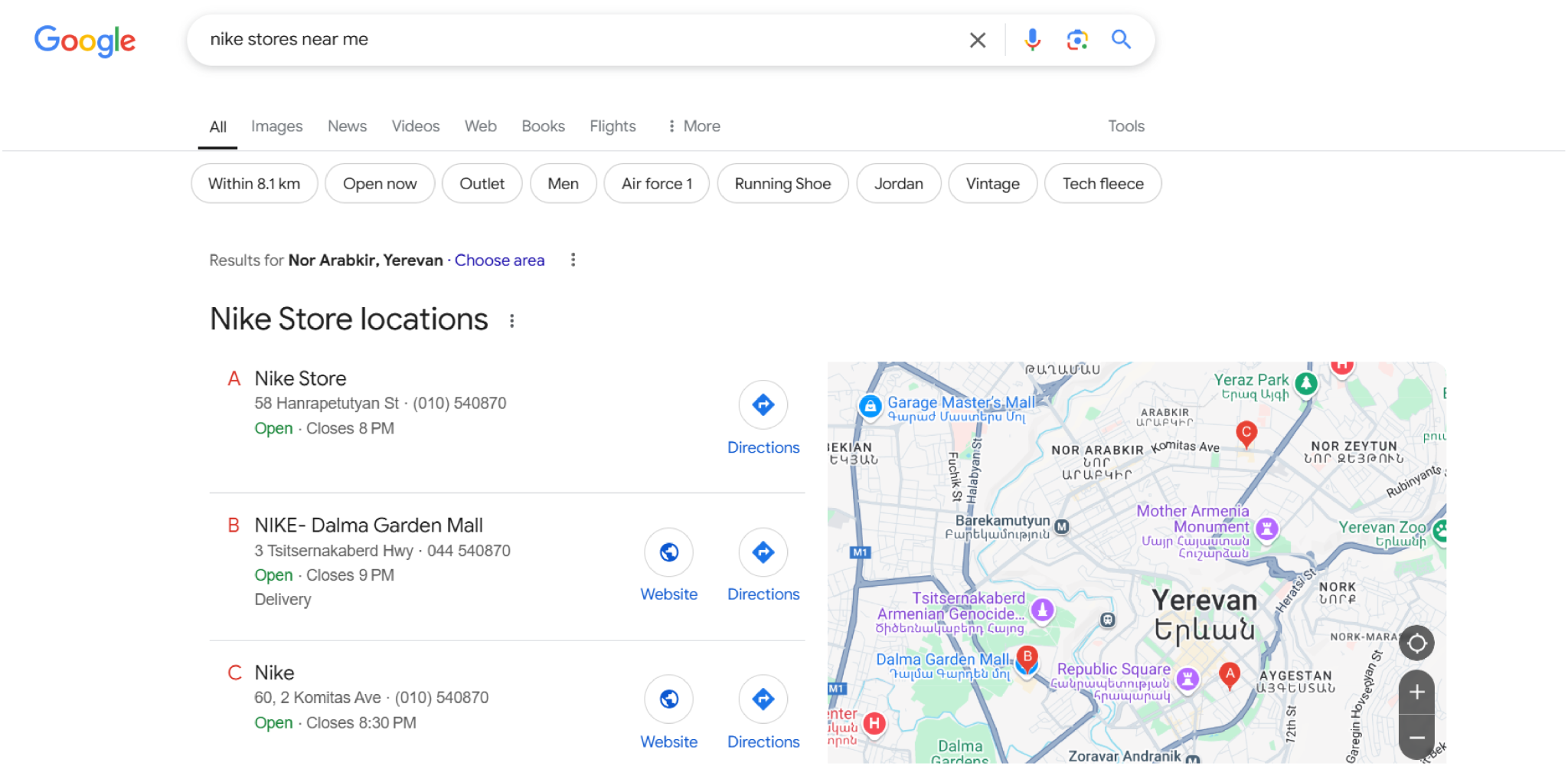Open Google Lens image search
The height and width of the screenshot is (766, 1568).
click(1076, 39)
